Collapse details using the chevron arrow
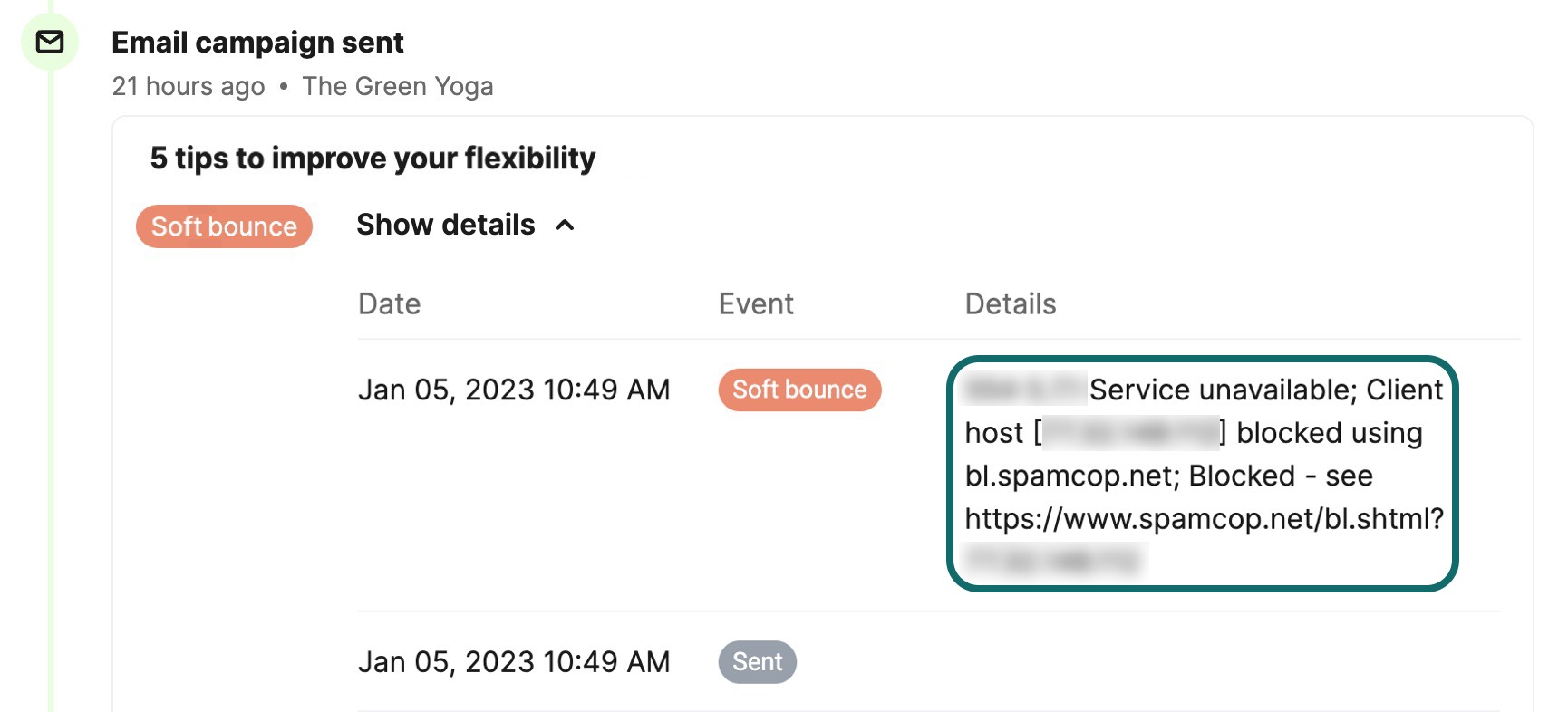Image resolution: width=1568 pixels, height=712 pixels. tap(565, 226)
